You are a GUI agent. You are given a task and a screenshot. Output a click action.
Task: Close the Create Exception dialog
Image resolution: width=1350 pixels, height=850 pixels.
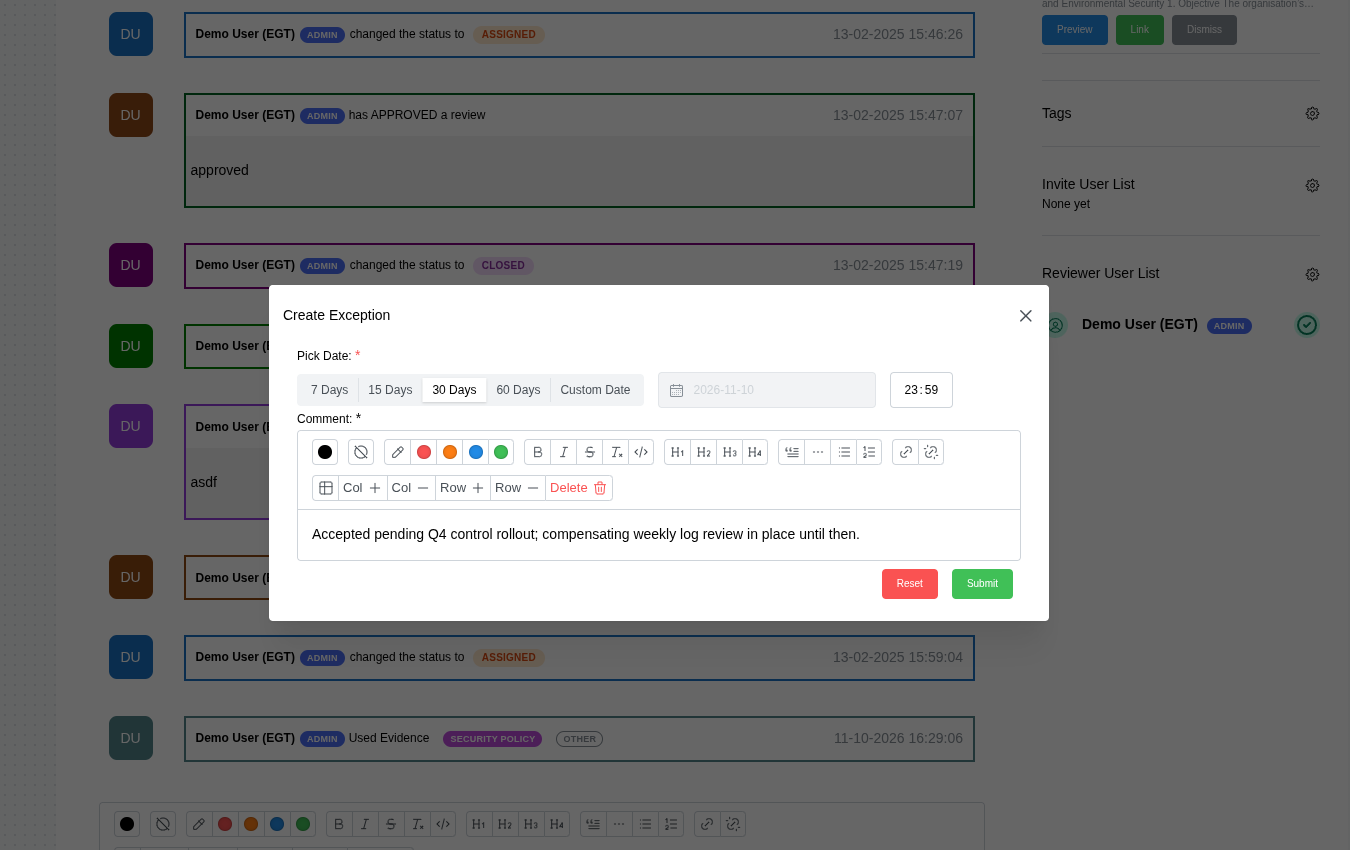pos(1025,316)
